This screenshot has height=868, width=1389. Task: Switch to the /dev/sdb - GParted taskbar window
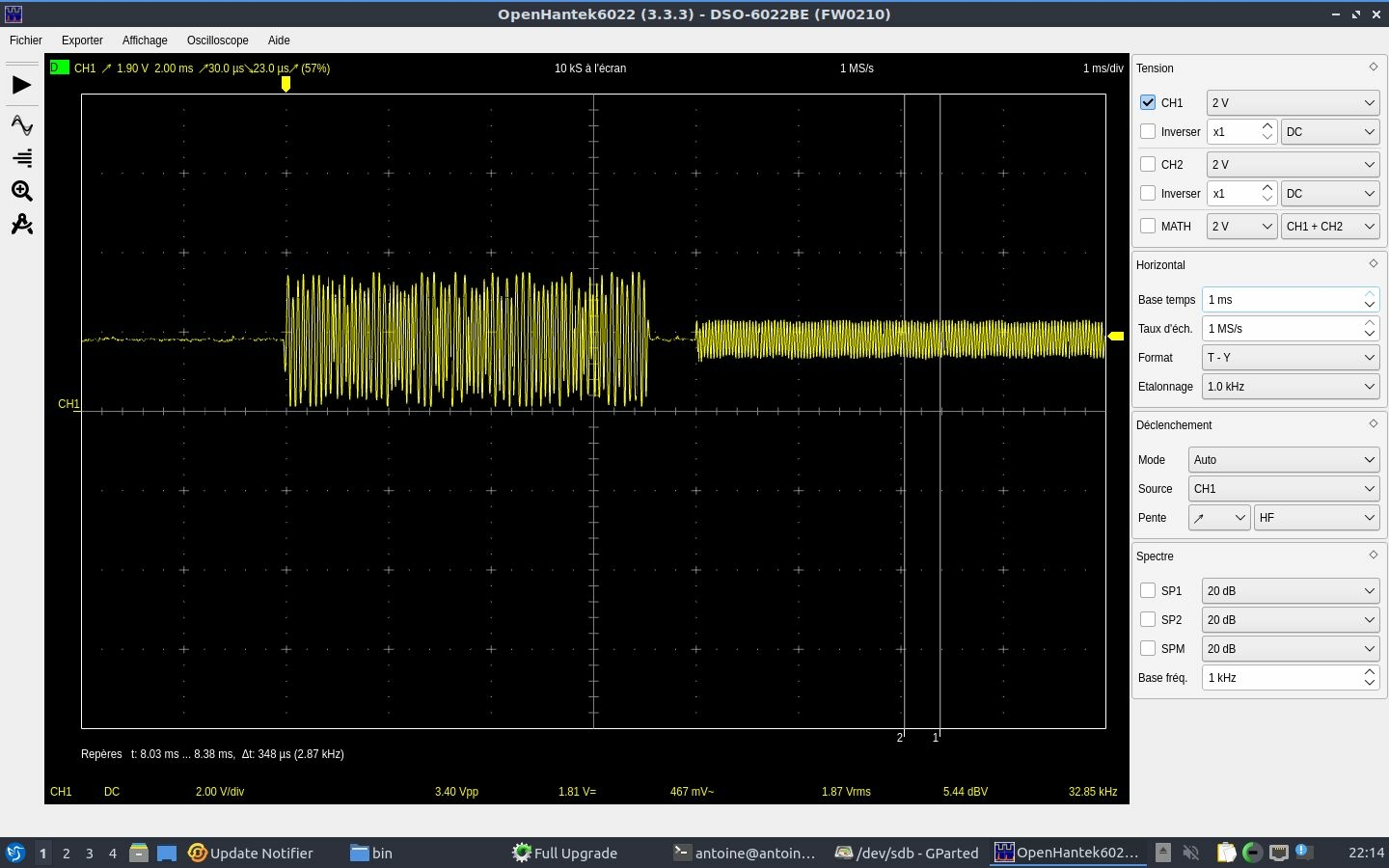pos(907,853)
